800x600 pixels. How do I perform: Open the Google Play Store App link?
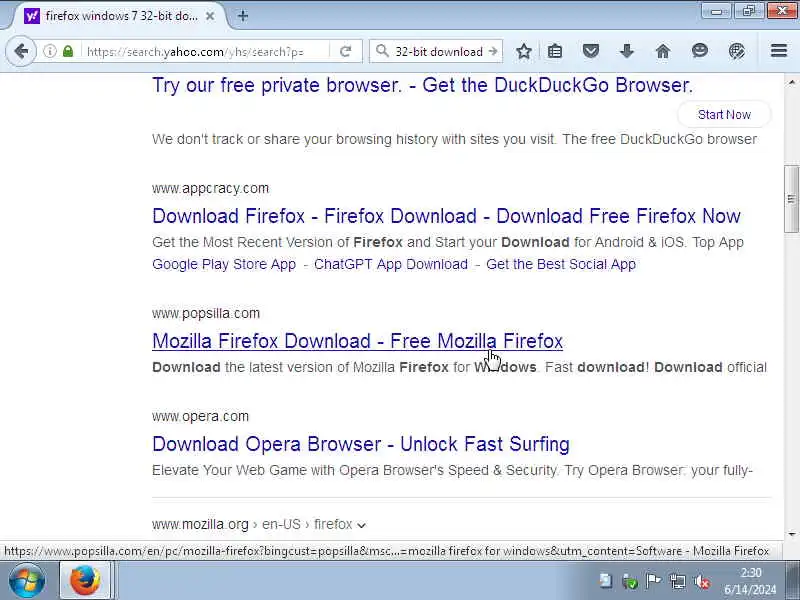coord(224,264)
